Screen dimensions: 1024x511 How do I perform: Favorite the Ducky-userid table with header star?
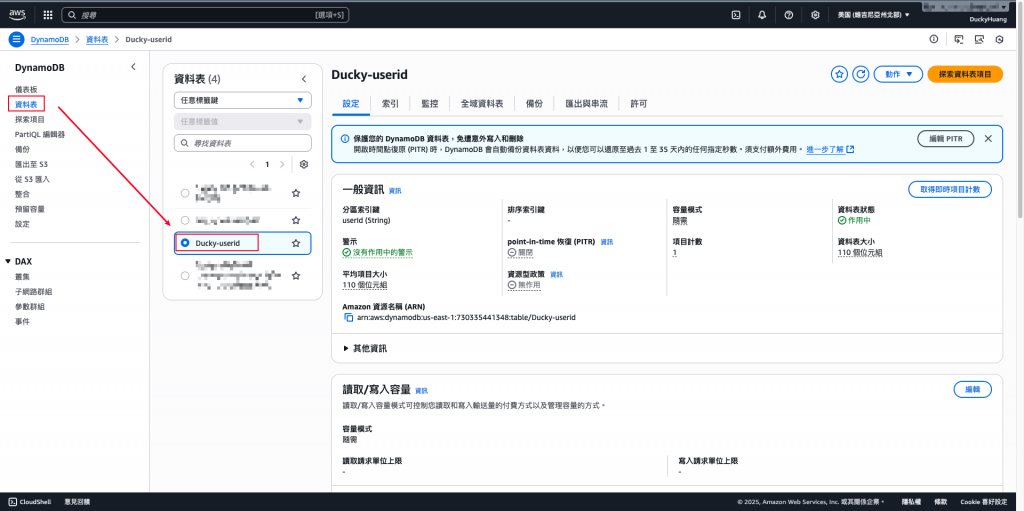tap(839, 74)
